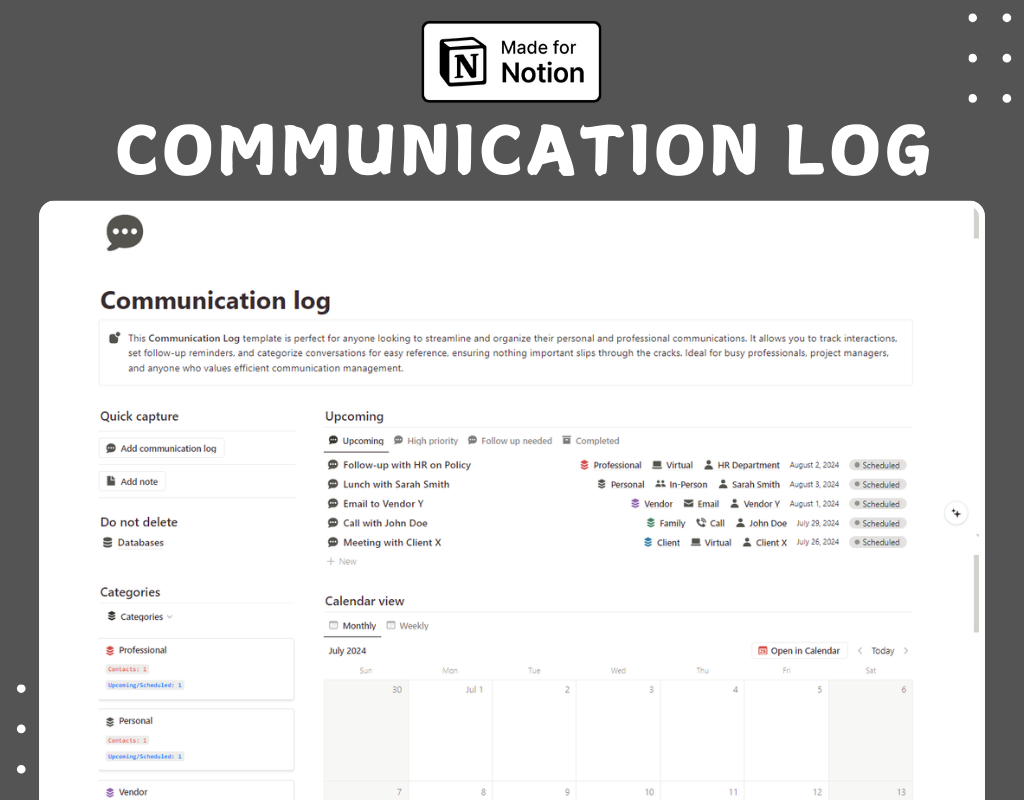Click the Notion logo badge
The width and height of the screenshot is (1024, 800).
(x=511, y=62)
